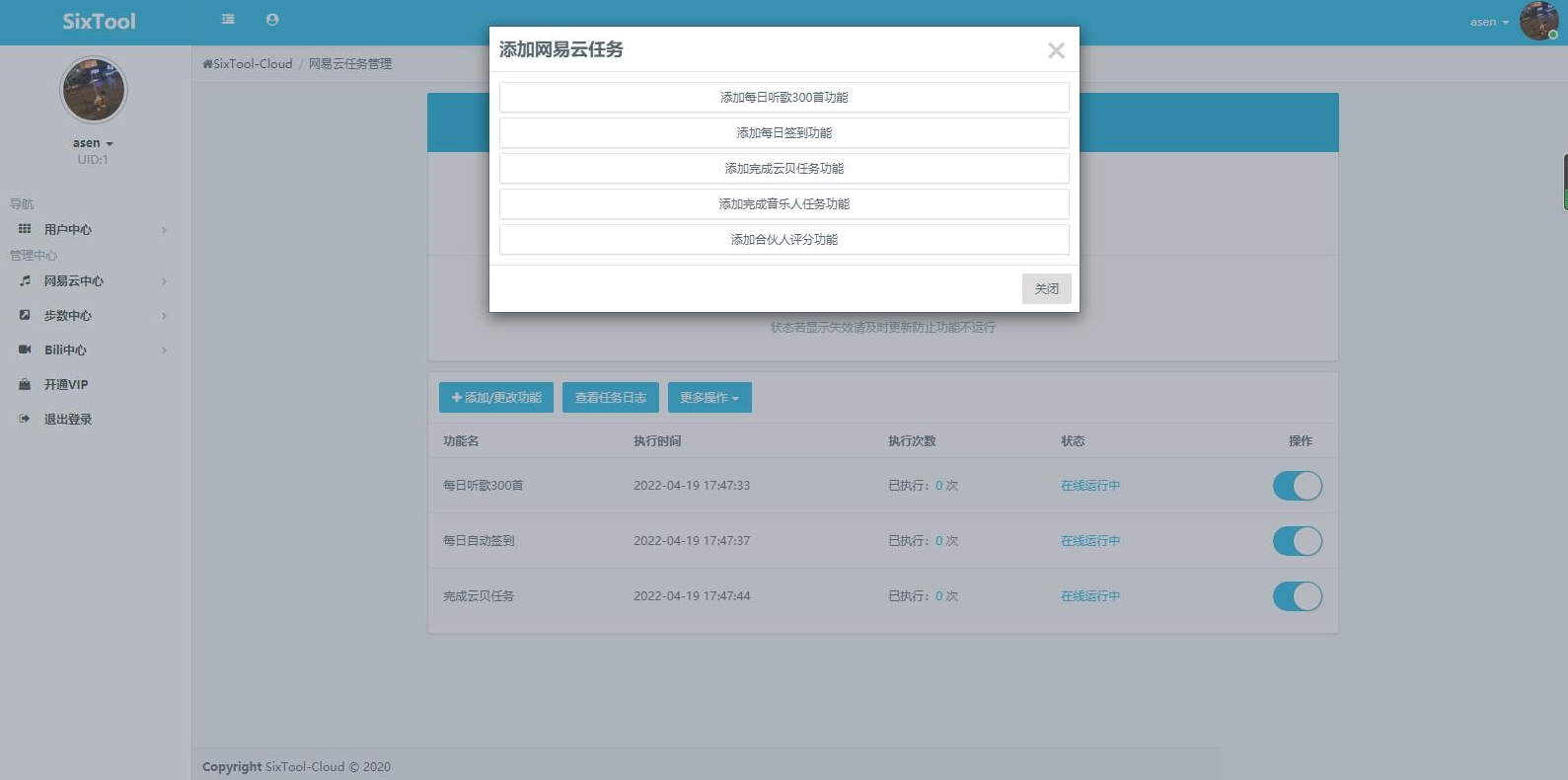Choose 添加每日签到功能 option
1568x780 pixels.
click(784, 132)
